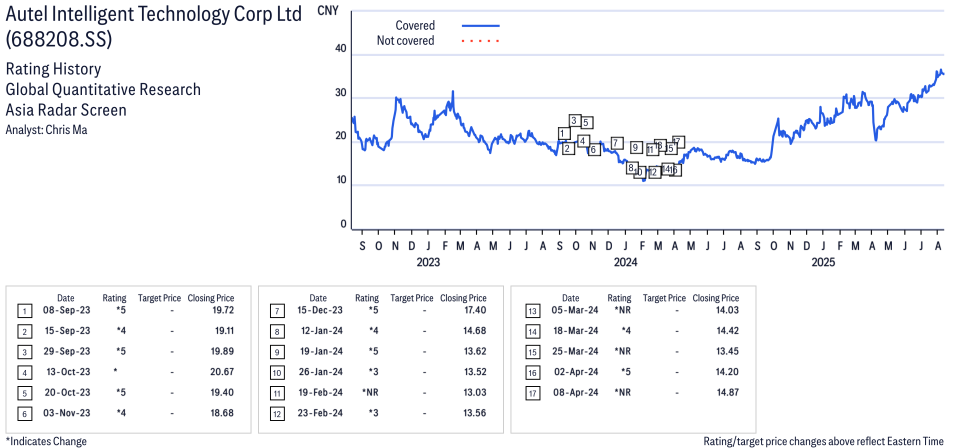Viewport: 955px width, 448px height.
Task: Select the Global Quantitative Research line
Action: [103, 89]
